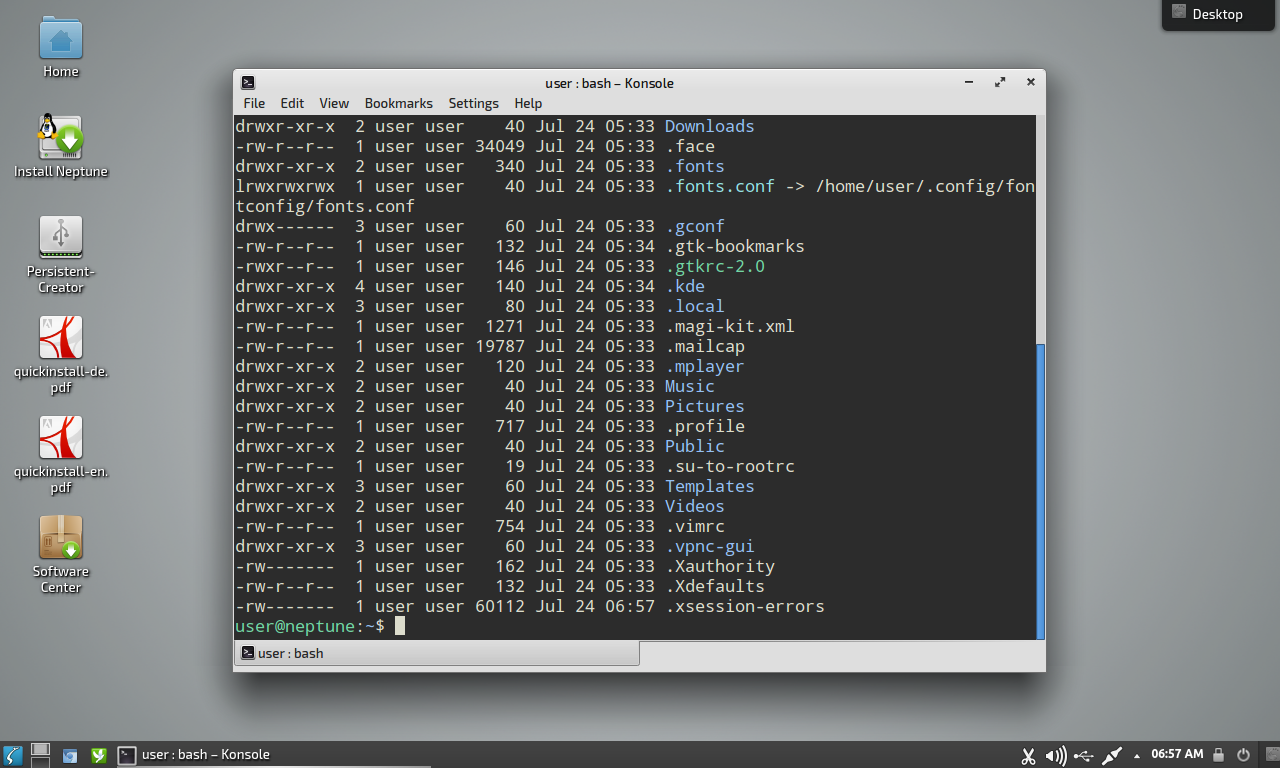1280x768 pixels.
Task: Click the file size 60112 in terminal
Action: pos(499,606)
